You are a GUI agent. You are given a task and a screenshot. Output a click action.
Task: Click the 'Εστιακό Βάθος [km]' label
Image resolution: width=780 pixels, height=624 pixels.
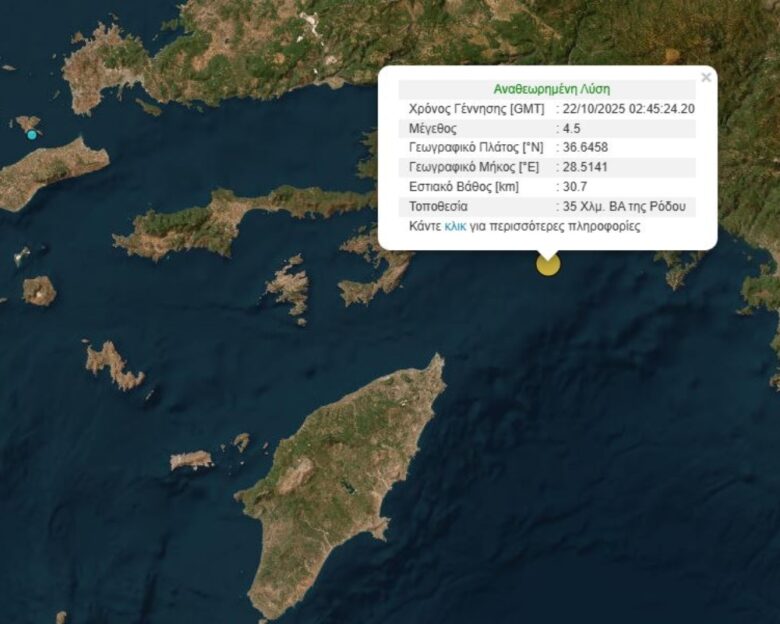click(462, 187)
